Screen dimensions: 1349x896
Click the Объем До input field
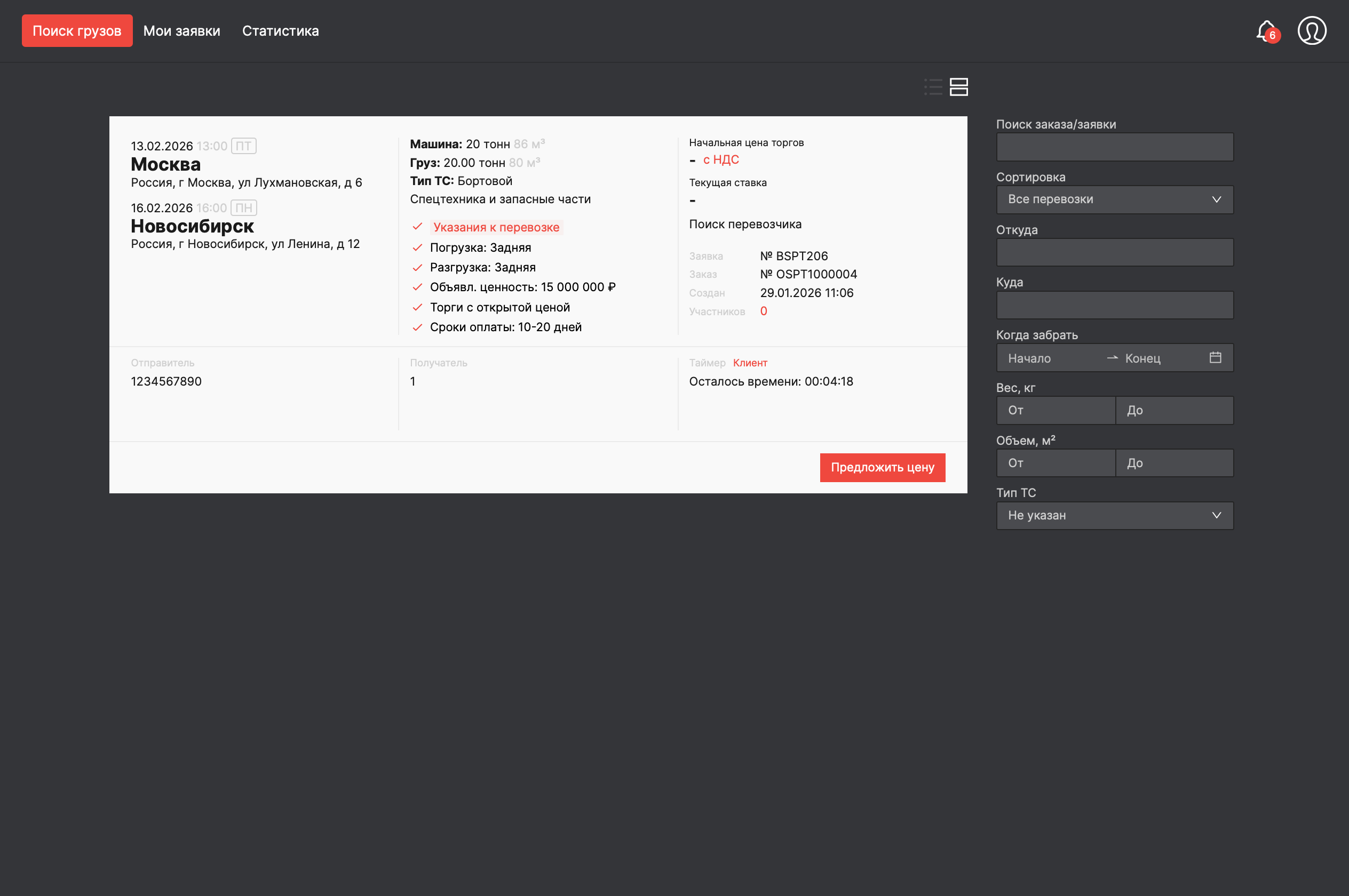(1174, 463)
